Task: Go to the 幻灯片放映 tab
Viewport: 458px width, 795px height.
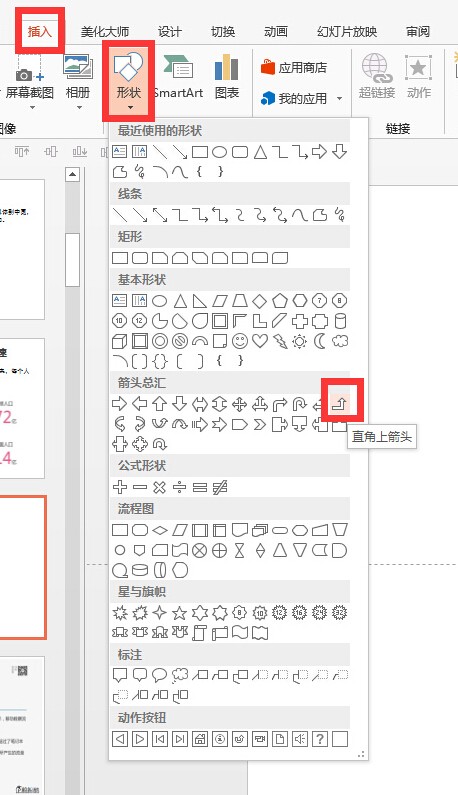Action: point(347,31)
